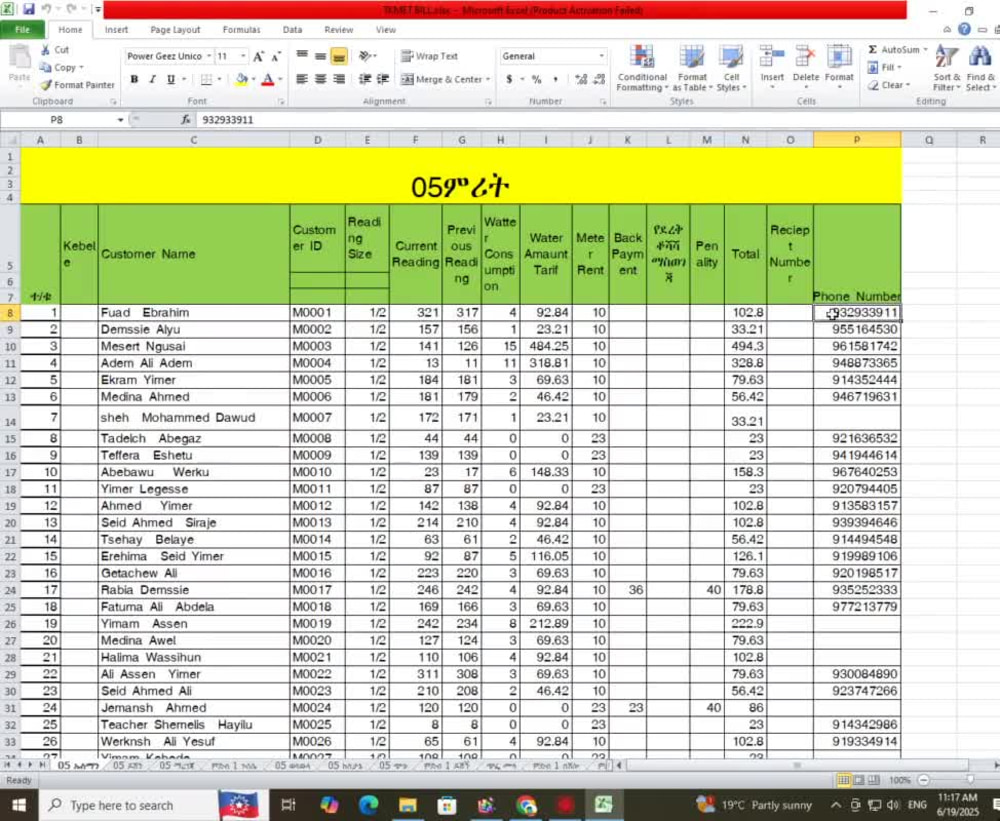Switch to the Insert tab
The width and height of the screenshot is (1000, 821).
tap(116, 29)
